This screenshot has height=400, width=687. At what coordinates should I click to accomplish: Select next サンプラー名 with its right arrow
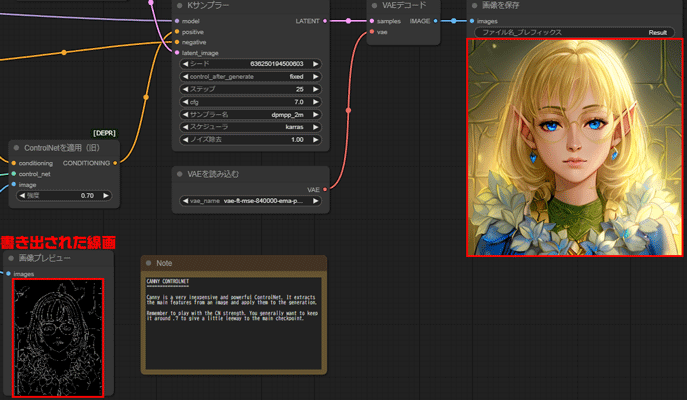pyautogui.click(x=315, y=114)
